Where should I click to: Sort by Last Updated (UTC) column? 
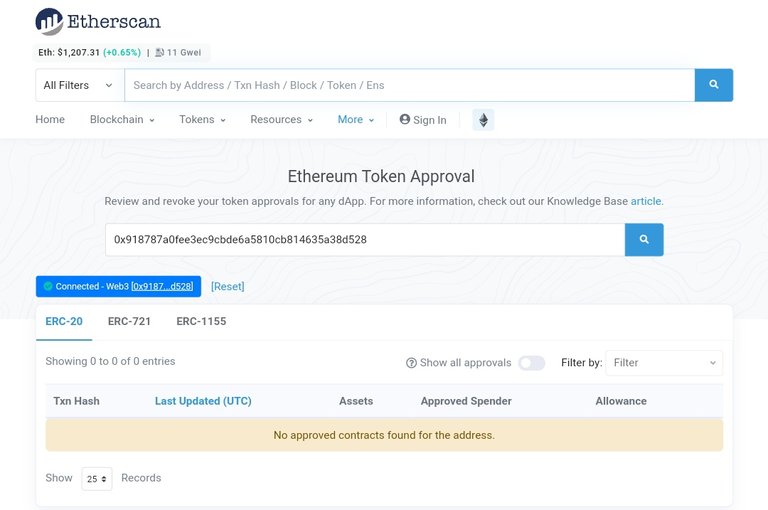(203, 401)
